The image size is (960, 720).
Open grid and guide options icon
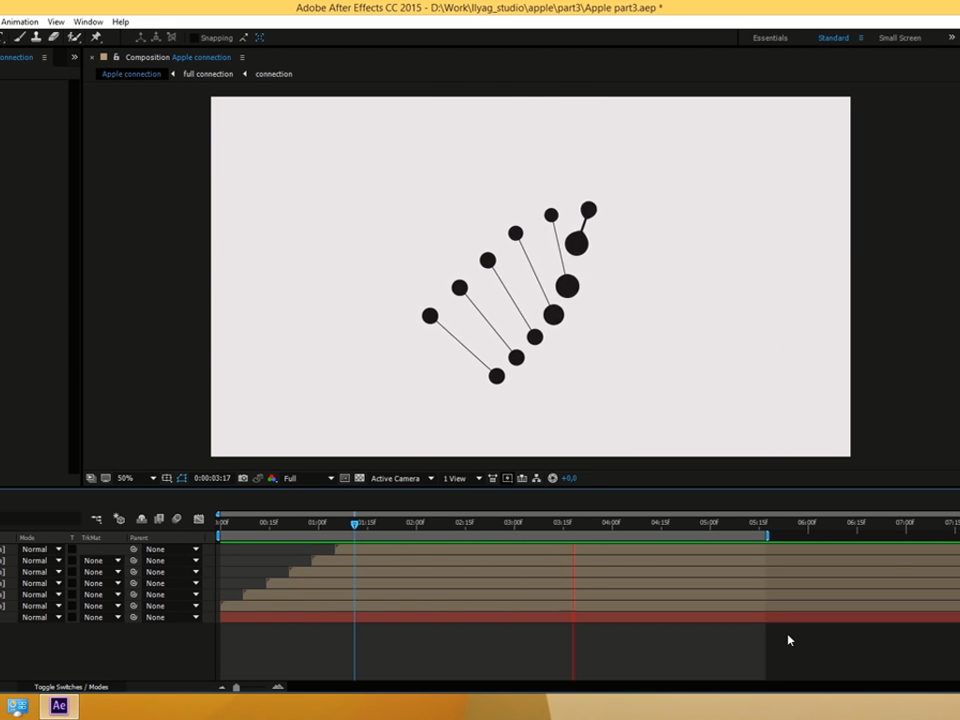tap(167, 478)
